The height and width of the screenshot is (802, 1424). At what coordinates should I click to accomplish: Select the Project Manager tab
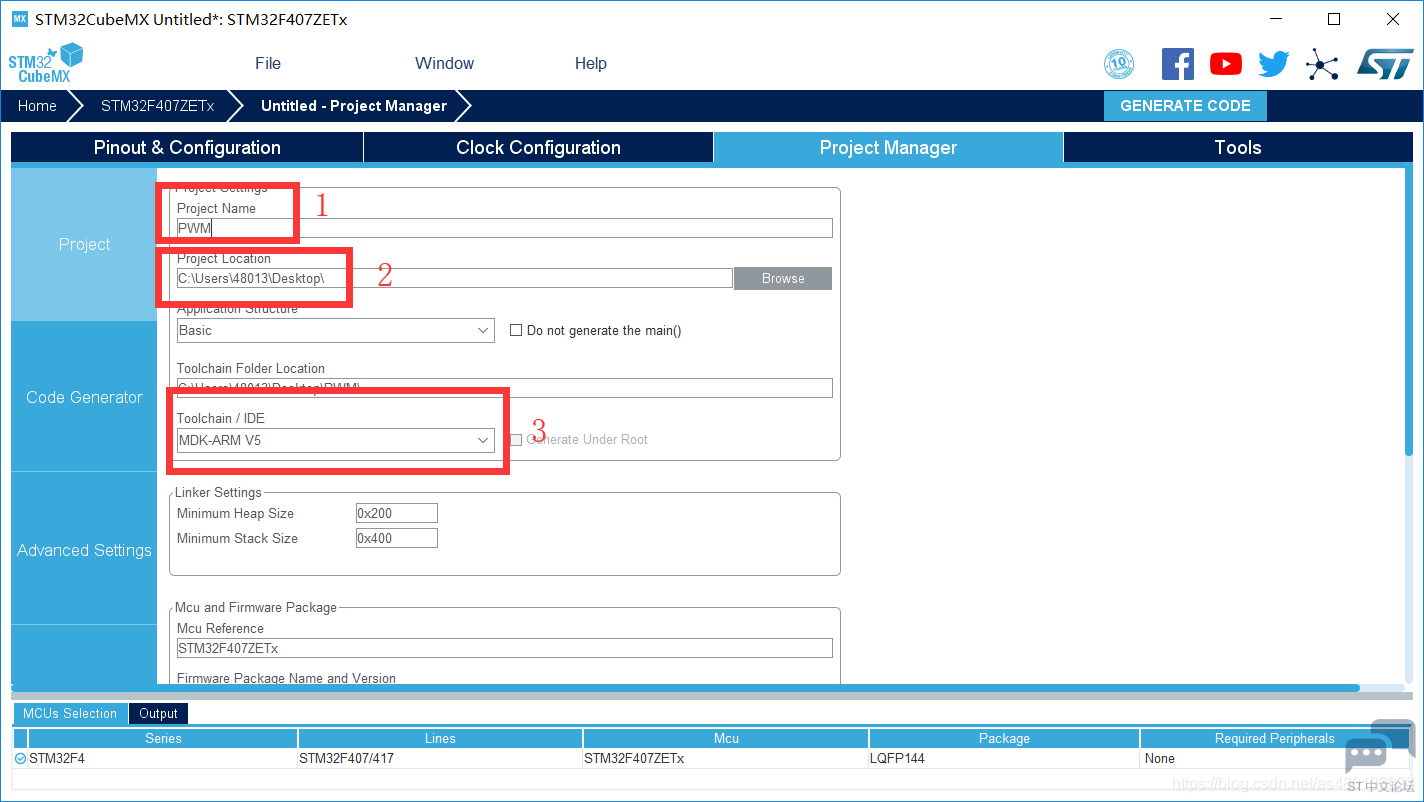pyautogui.click(x=888, y=147)
